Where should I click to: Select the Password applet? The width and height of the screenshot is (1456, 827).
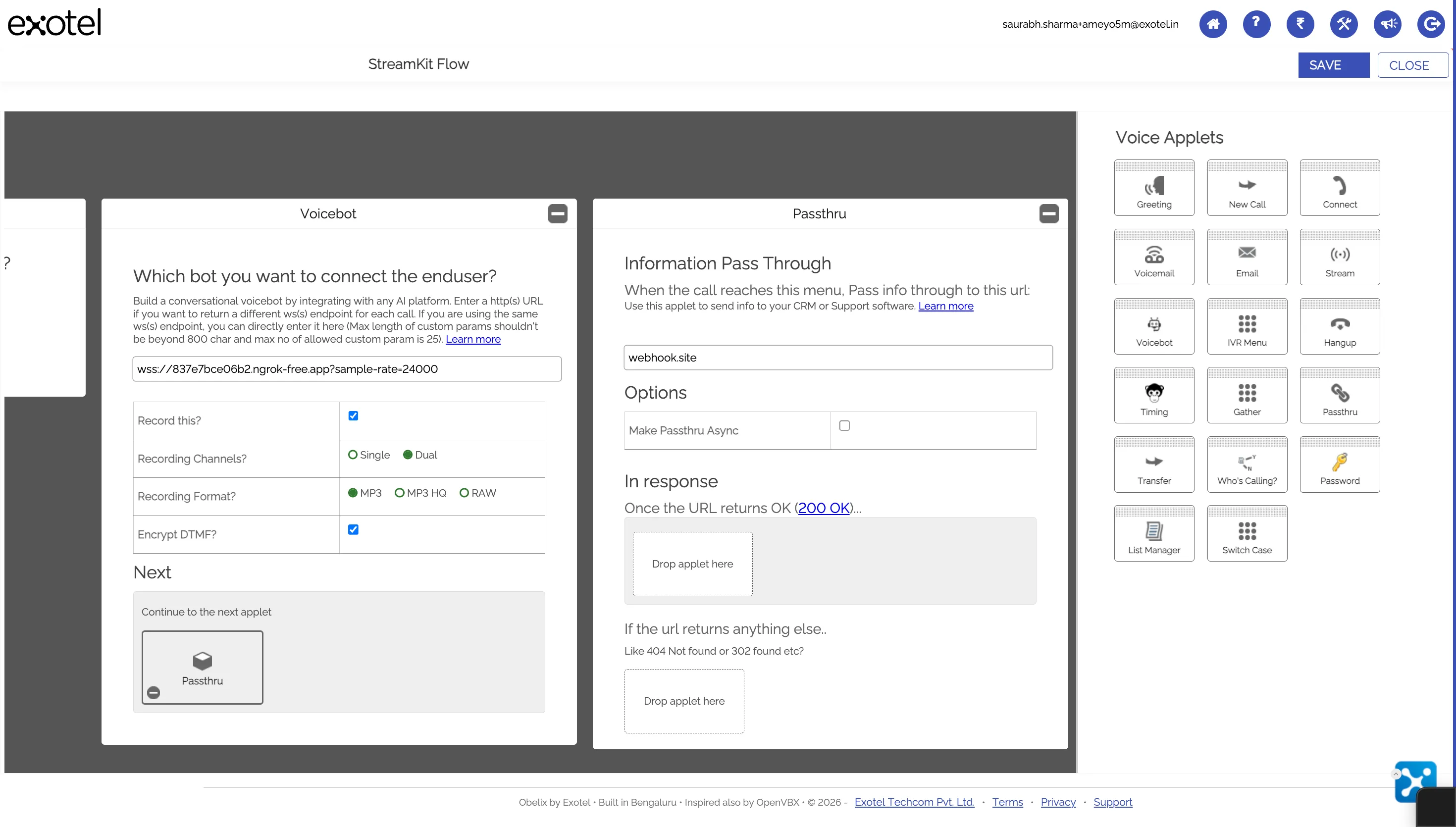[1340, 464]
